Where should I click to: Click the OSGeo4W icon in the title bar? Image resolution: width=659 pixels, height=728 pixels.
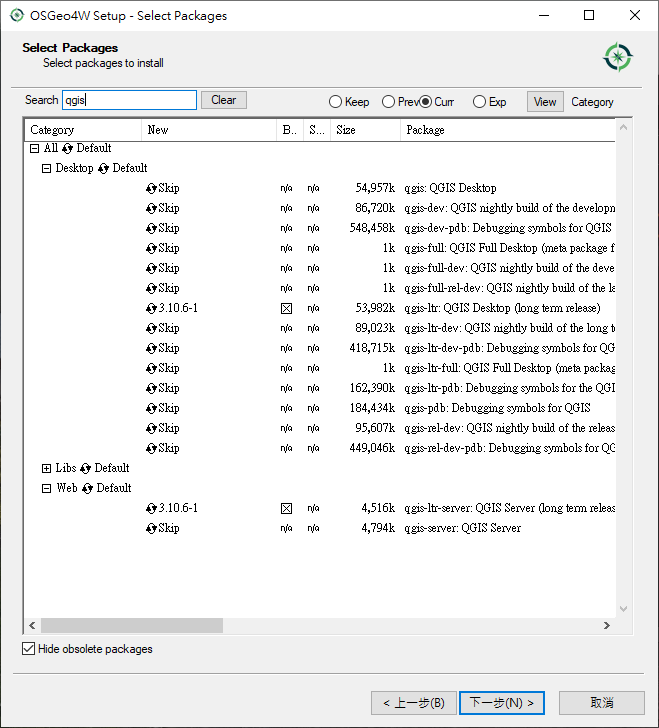pyautogui.click(x=17, y=15)
